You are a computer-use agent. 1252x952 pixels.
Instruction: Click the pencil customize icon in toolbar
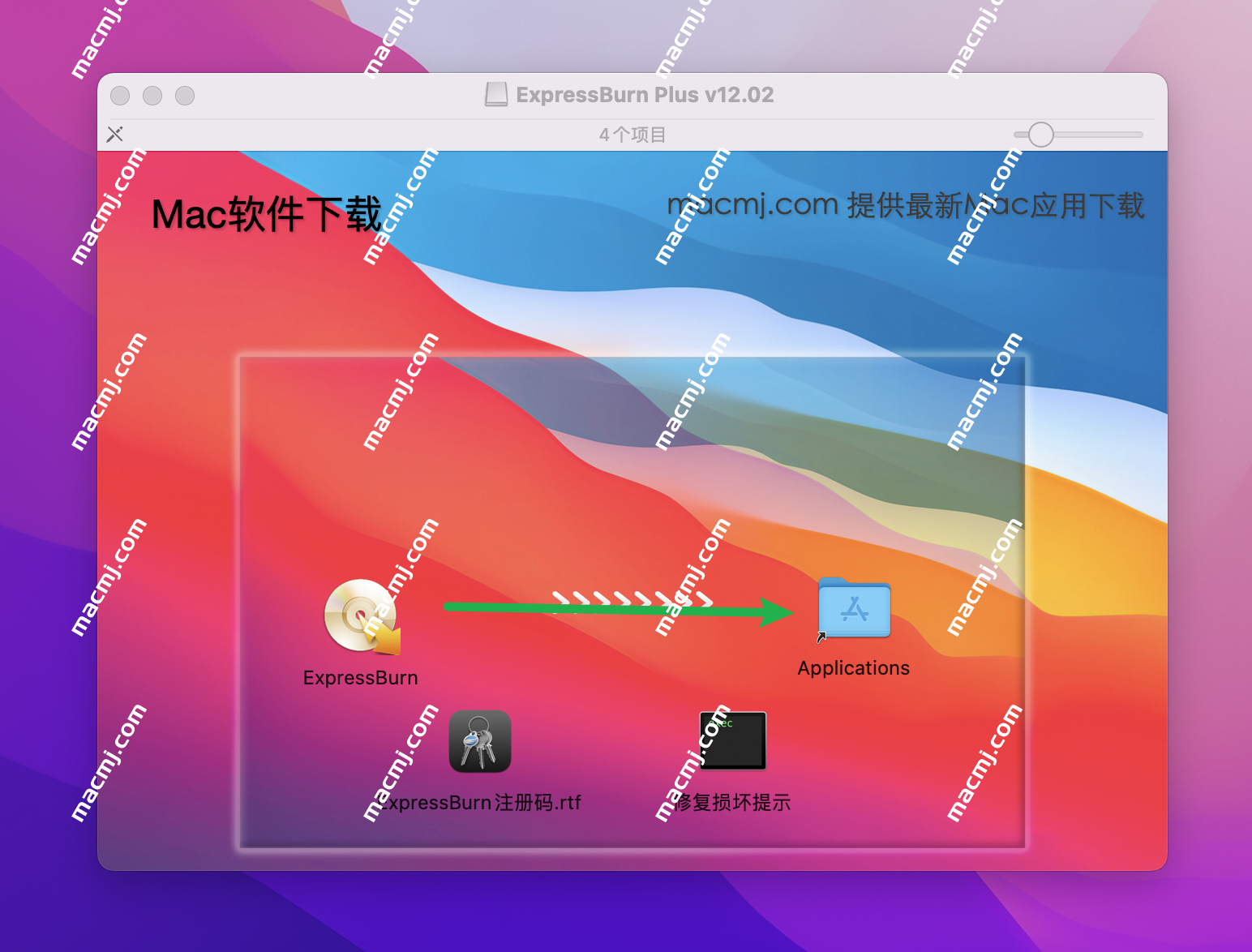[x=115, y=134]
